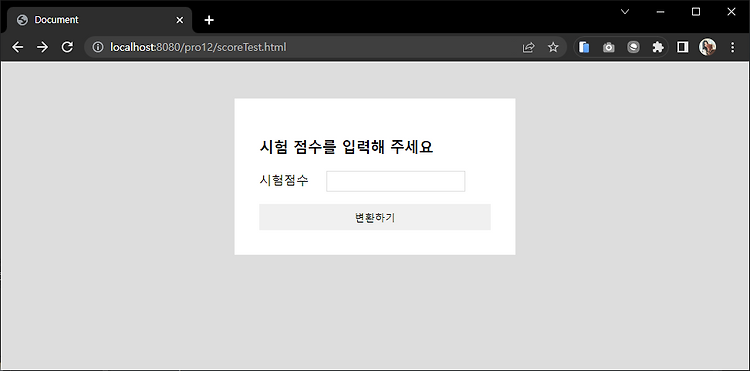
Task: Open a new browser tab
Action: click(209, 20)
